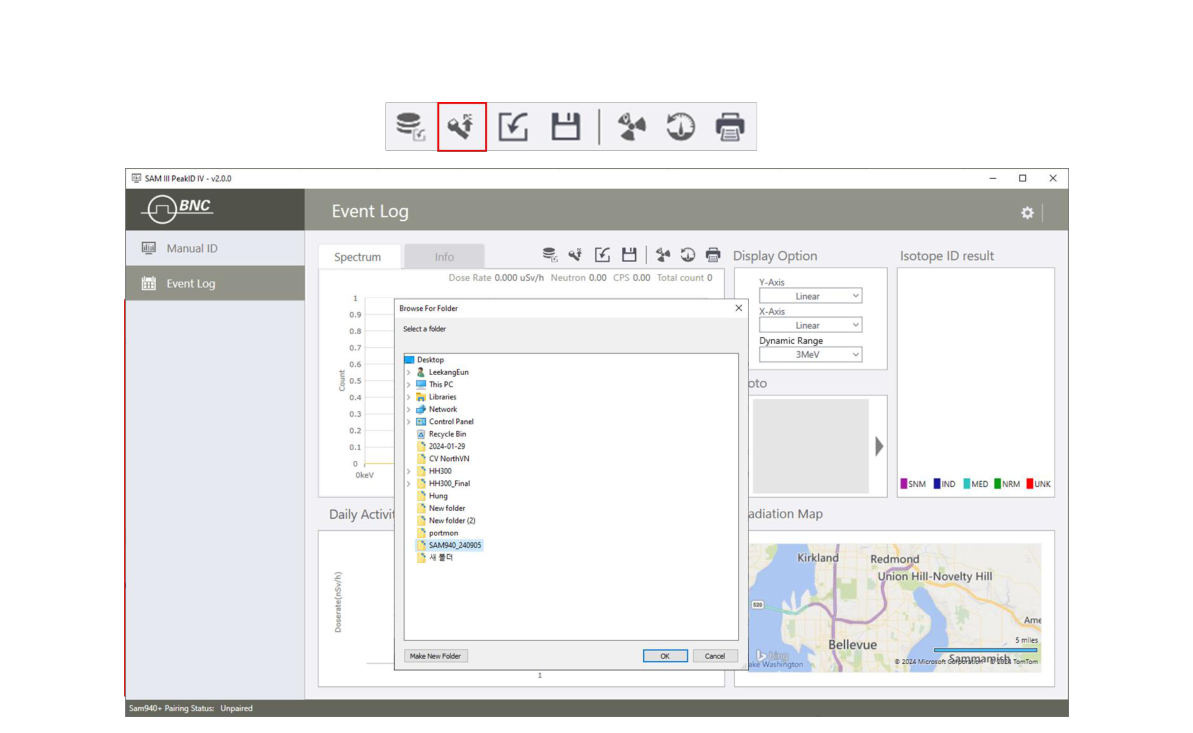Click the large history clock icon in the enlarged strip
This screenshot has height=733, width=1193.
click(x=680, y=126)
